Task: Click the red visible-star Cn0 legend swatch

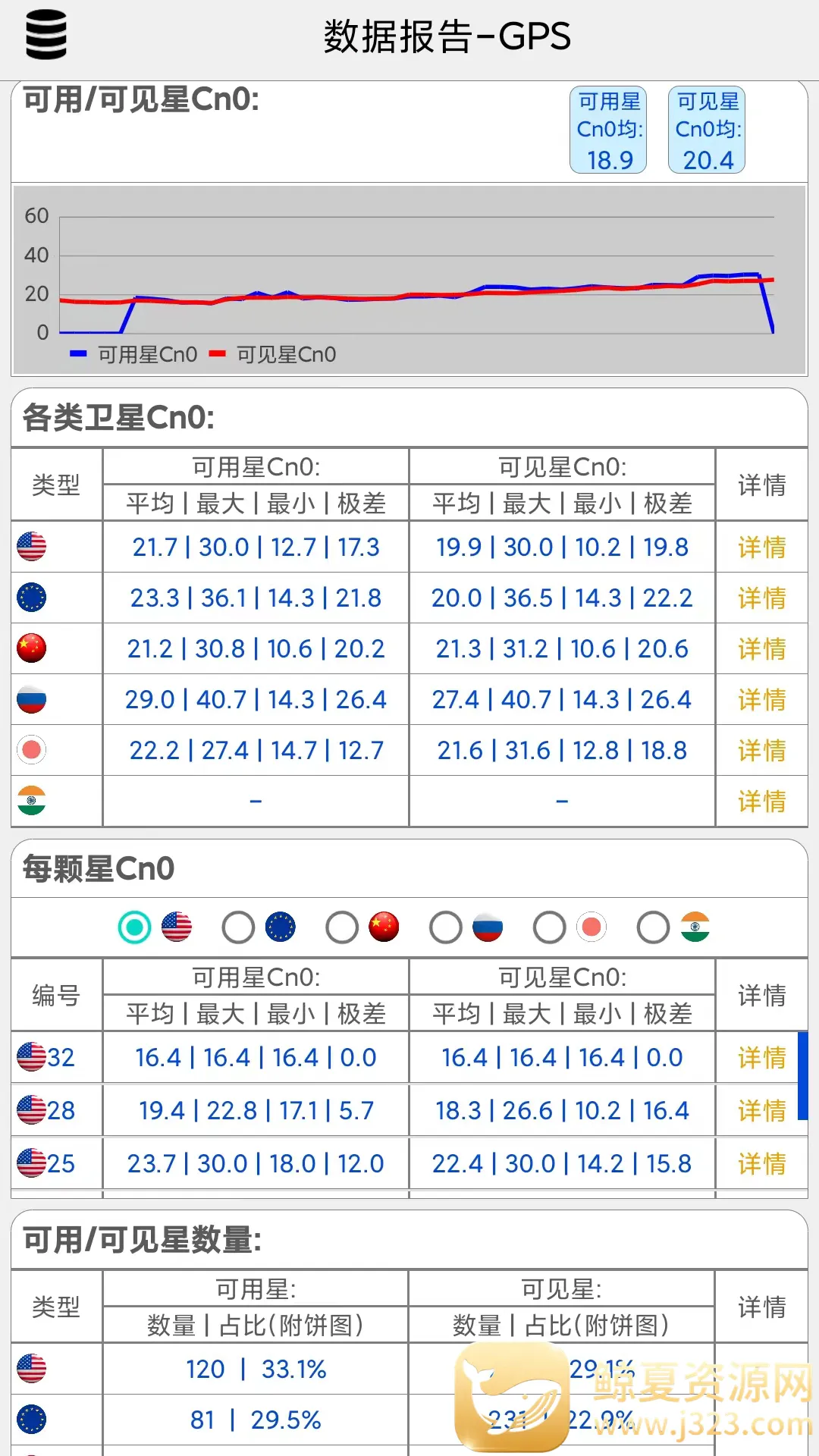Action: coord(218,353)
